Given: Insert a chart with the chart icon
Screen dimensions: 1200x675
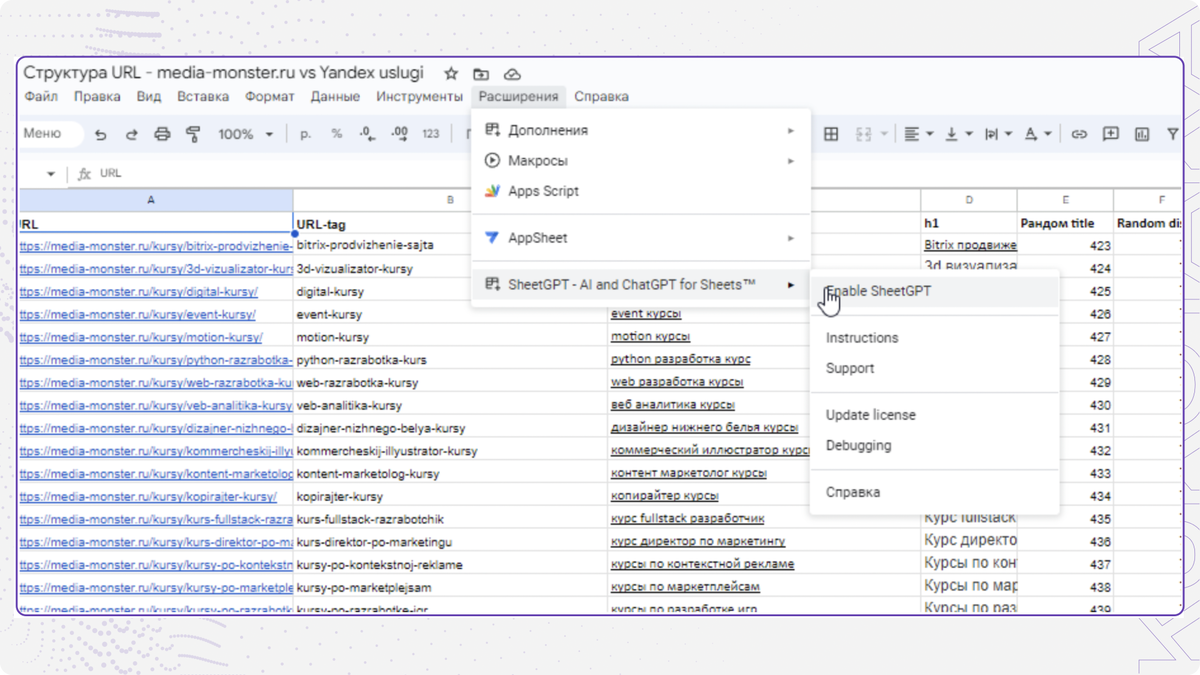Looking at the screenshot, I should [x=1142, y=134].
